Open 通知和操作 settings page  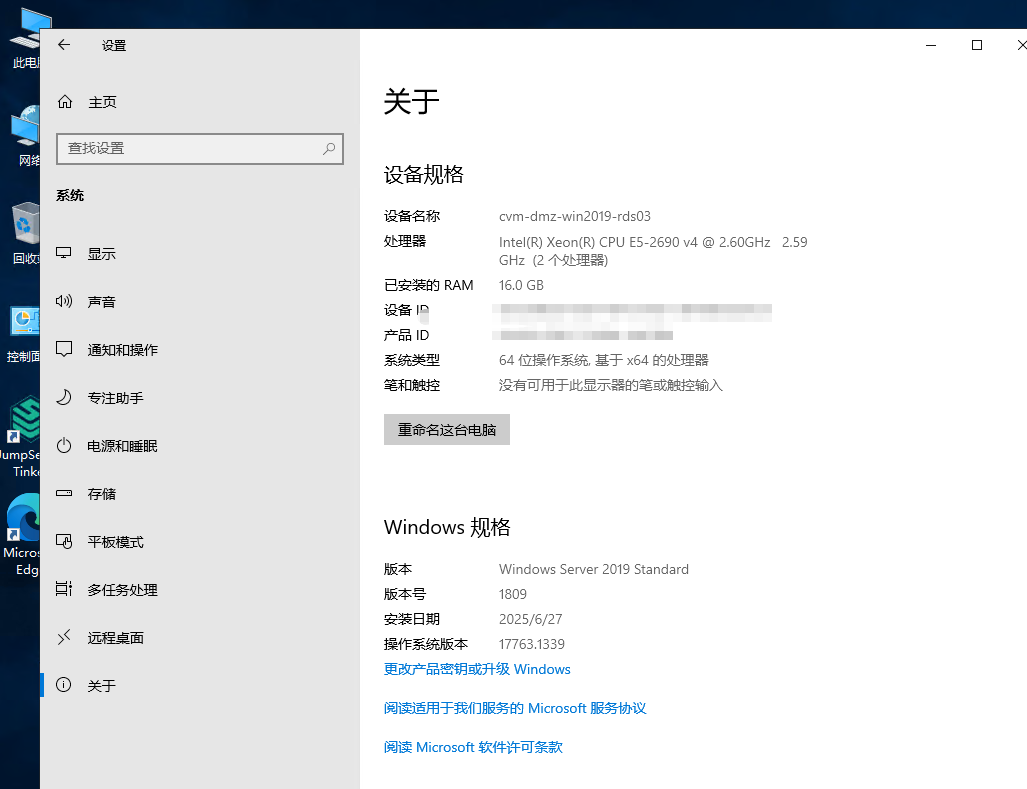pos(122,350)
